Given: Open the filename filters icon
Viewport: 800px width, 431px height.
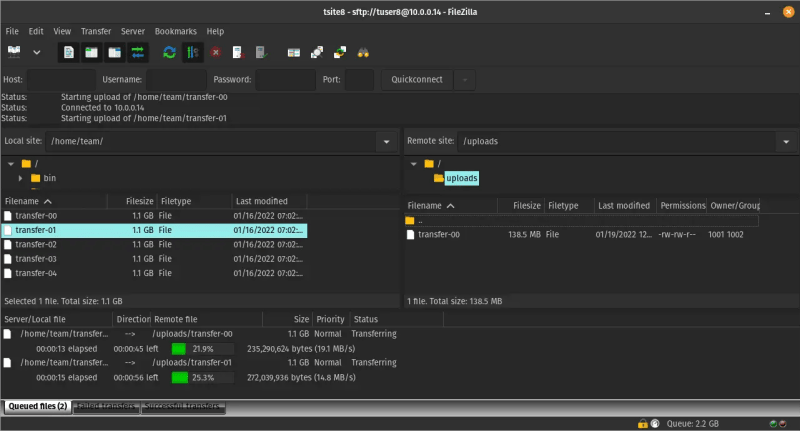Looking at the screenshot, I should (x=293, y=52).
